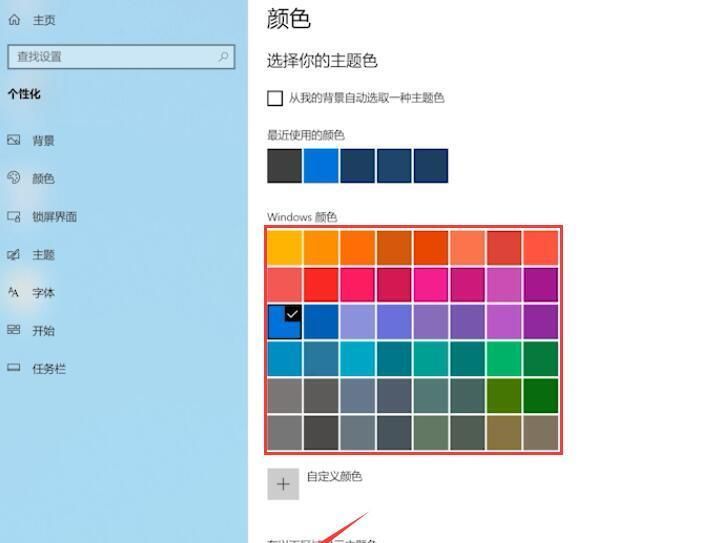Select the gray swatch starting the bottom row
The image size is (728, 543).
284,433
